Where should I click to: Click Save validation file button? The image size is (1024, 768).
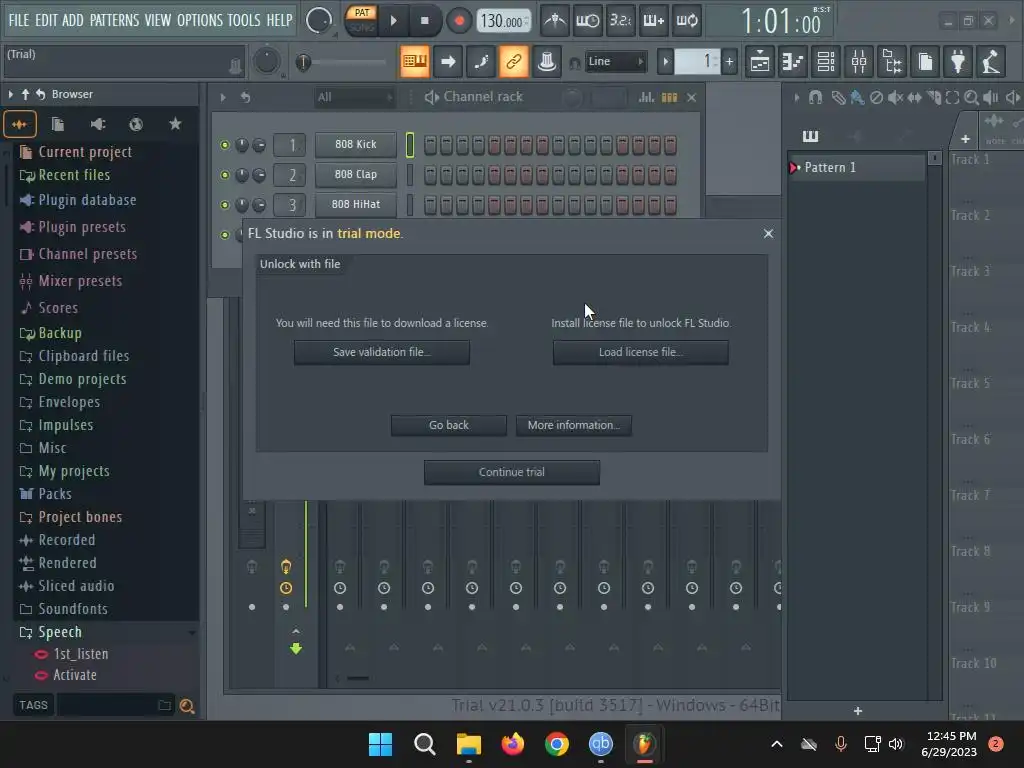tap(381, 352)
